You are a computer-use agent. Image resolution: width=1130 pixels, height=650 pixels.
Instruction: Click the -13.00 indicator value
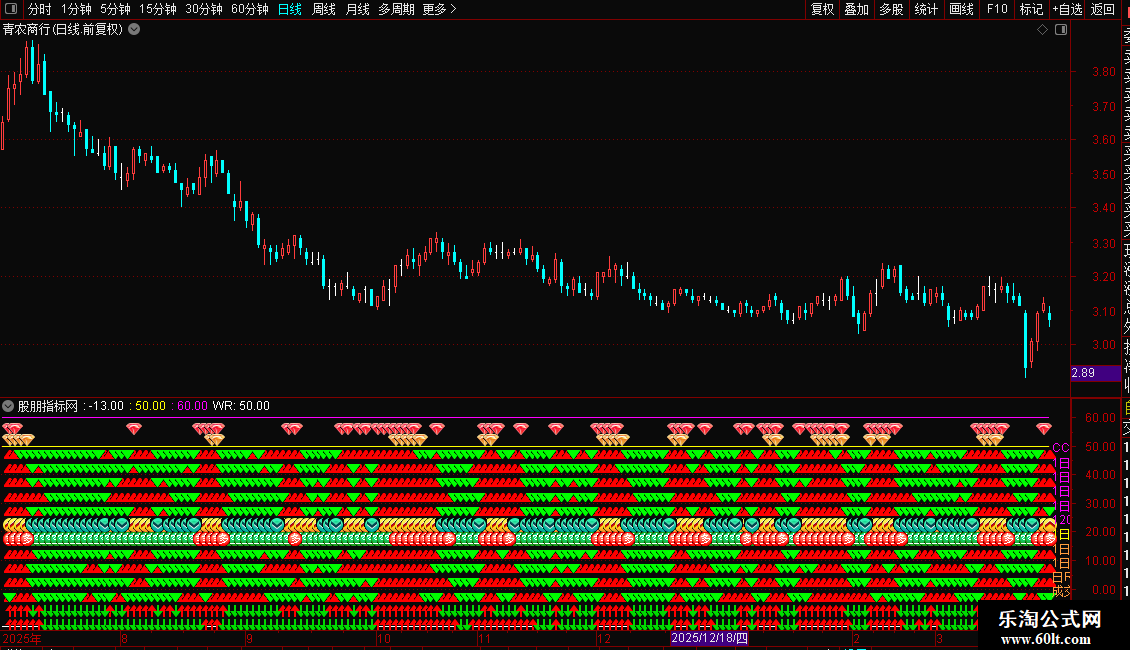pos(106,406)
